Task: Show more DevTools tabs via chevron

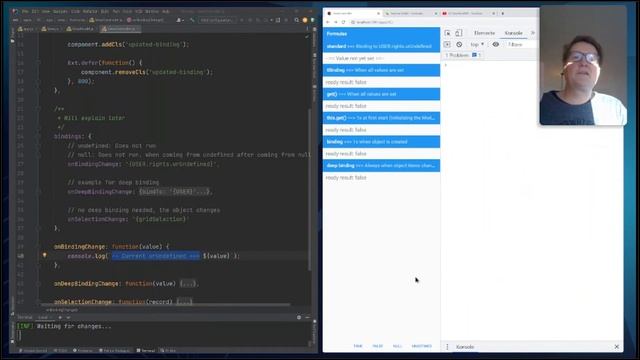Action: [533, 33]
